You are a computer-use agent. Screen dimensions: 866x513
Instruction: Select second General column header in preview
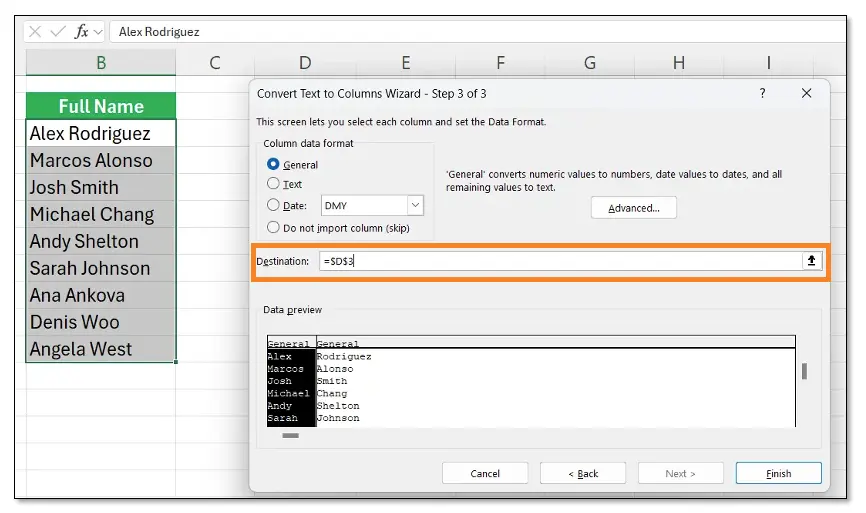pyautogui.click(x=338, y=343)
